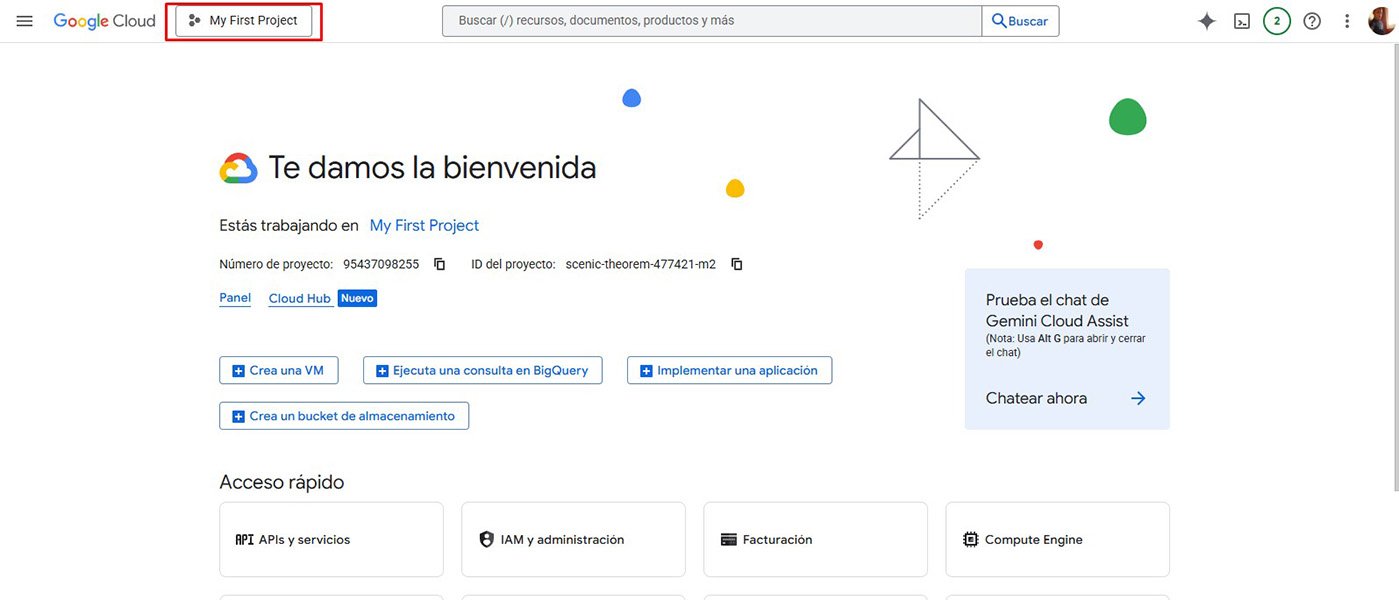Select the Panel tab
Viewport: 1399px width, 600px height.
[234, 297]
